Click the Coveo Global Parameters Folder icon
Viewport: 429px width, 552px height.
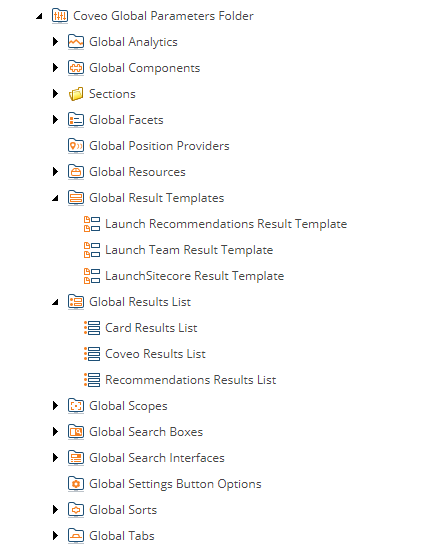click(x=60, y=16)
